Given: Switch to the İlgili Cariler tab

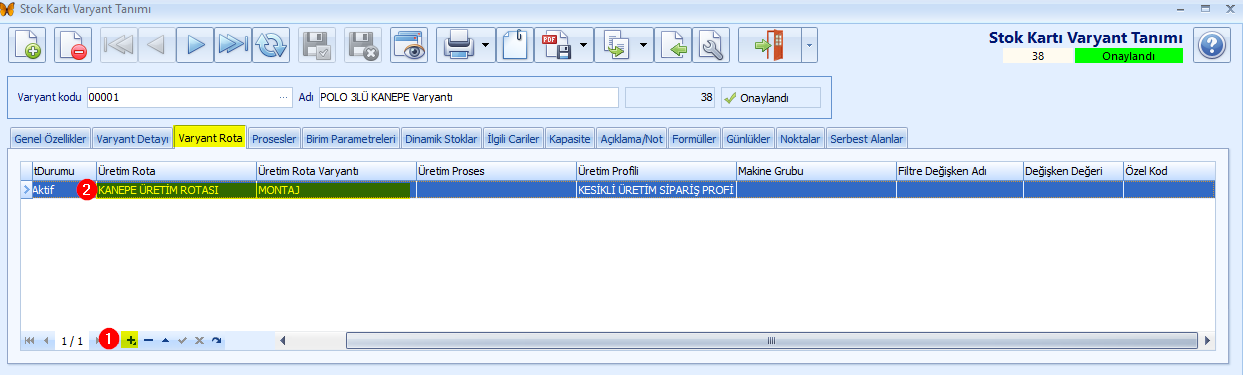Looking at the screenshot, I should tap(513, 139).
